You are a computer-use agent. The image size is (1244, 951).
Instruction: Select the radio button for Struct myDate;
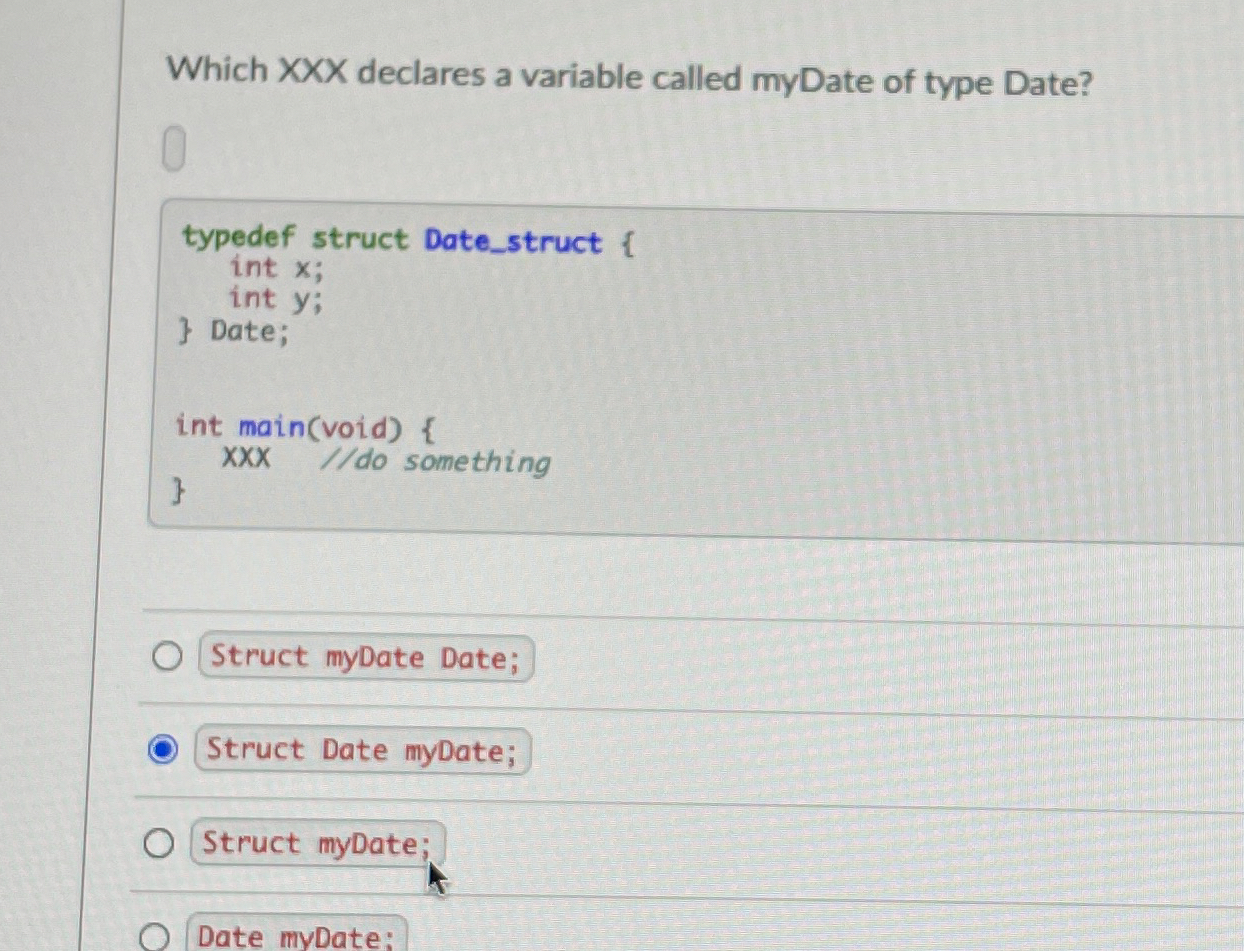(x=160, y=843)
